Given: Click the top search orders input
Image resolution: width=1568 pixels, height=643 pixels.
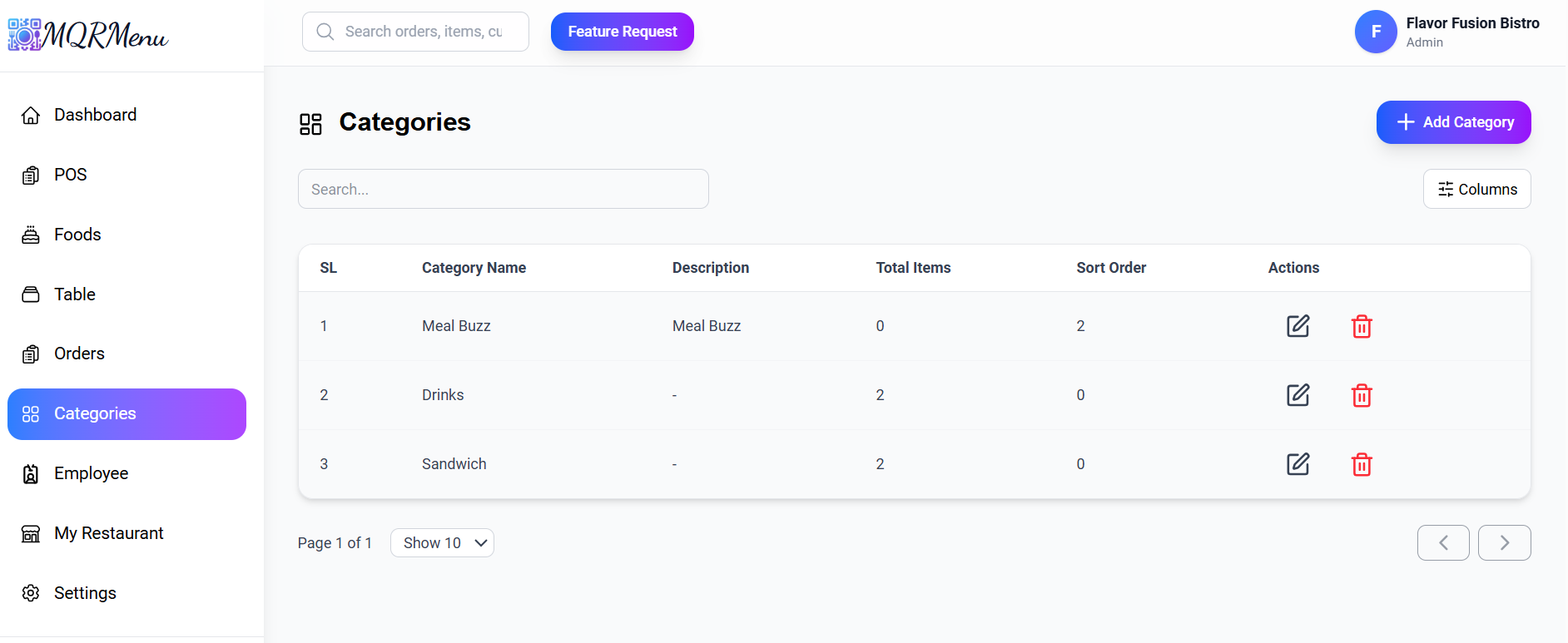Looking at the screenshot, I should pos(422,32).
